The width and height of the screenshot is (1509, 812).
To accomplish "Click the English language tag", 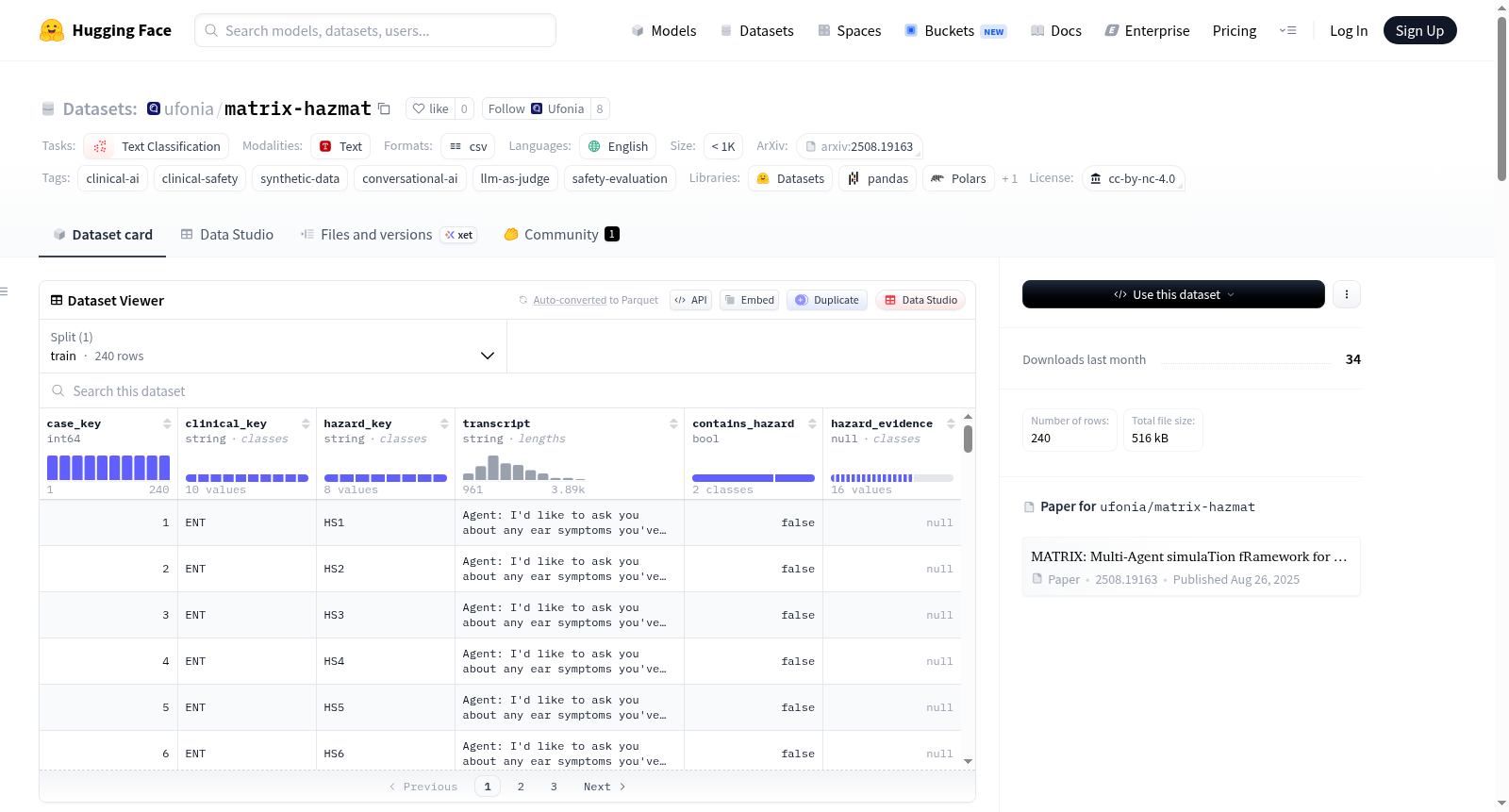I will pos(618,146).
